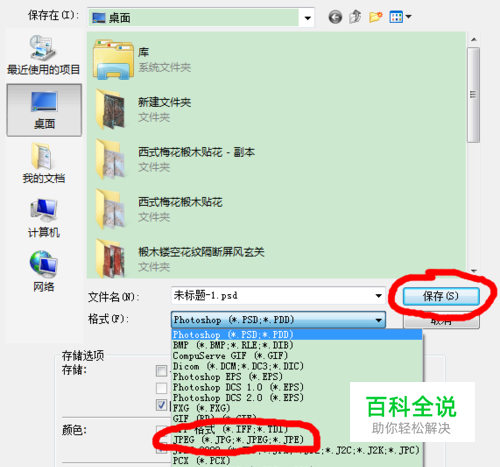Image resolution: width=500 pixels, height=467 pixels.
Task: Click the file list scroll up arrow
Action: point(474,40)
